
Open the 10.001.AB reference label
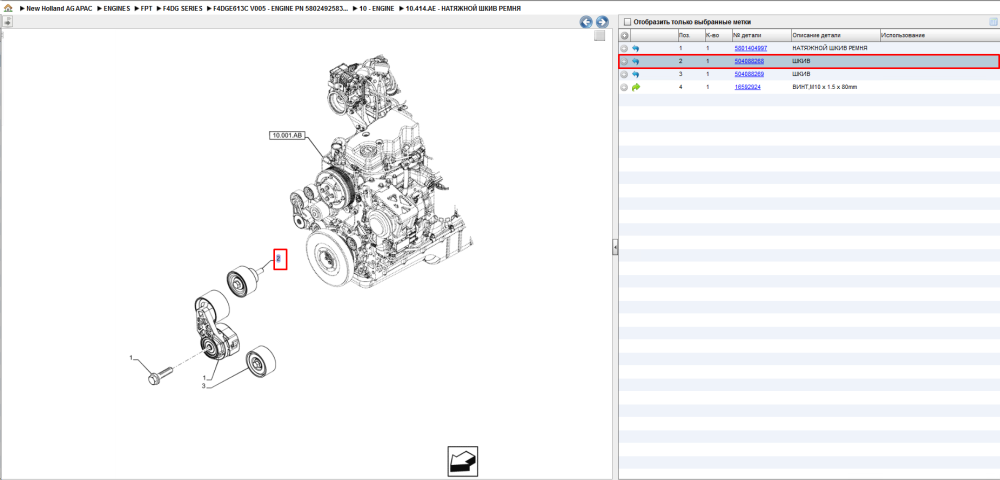click(x=288, y=135)
